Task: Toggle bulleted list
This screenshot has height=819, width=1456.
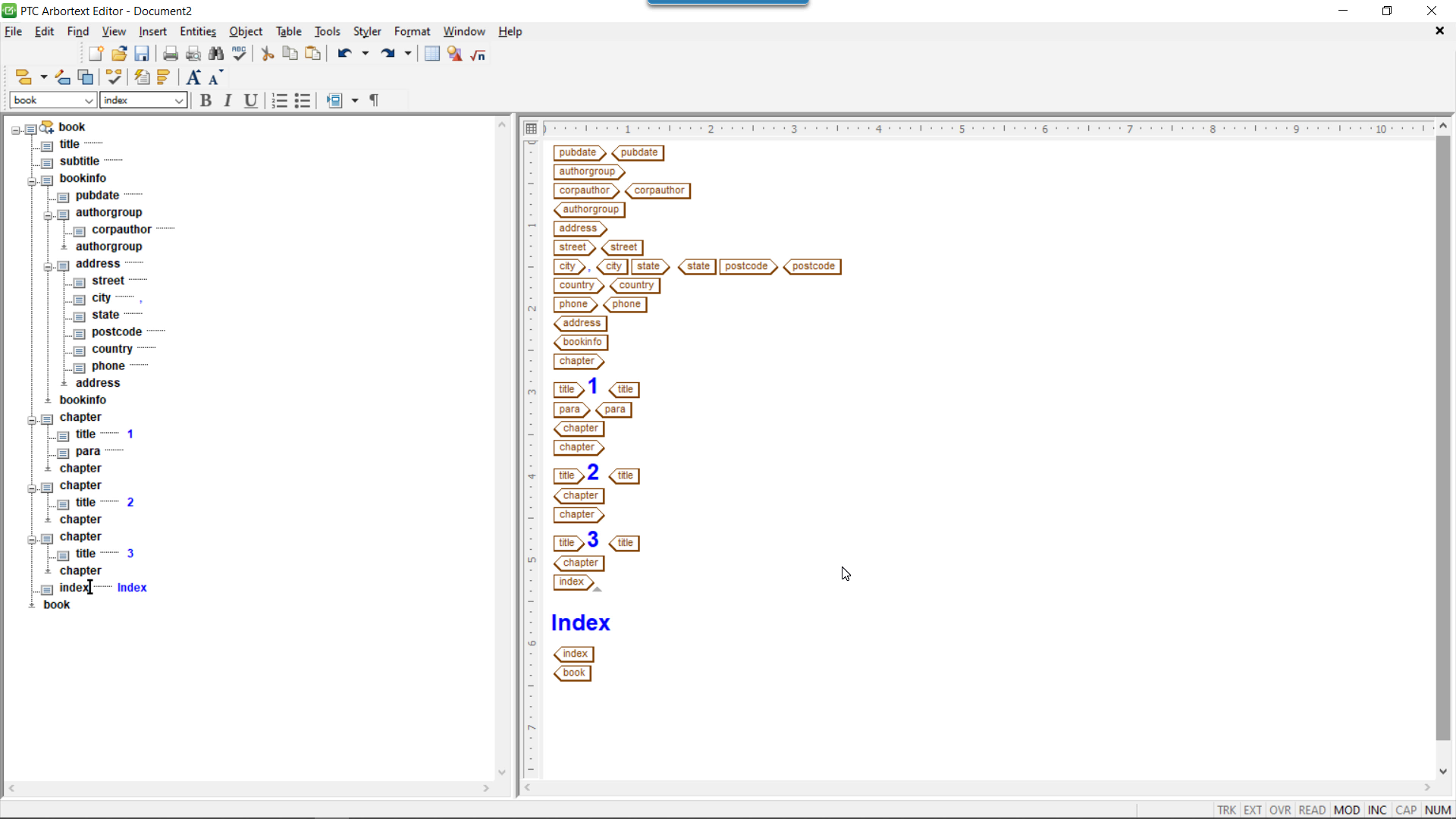Action: pyautogui.click(x=303, y=101)
